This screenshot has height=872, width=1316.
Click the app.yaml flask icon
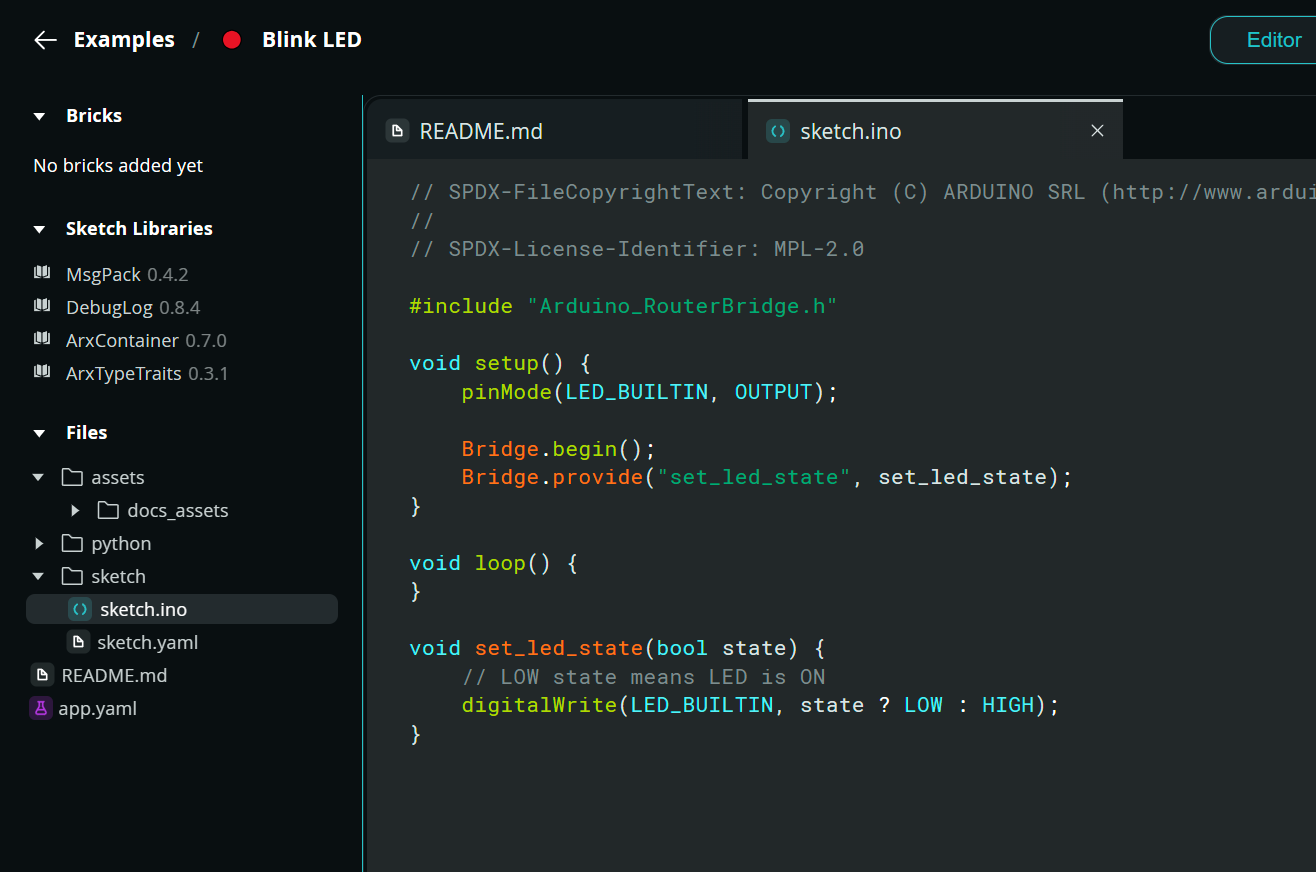[41, 708]
